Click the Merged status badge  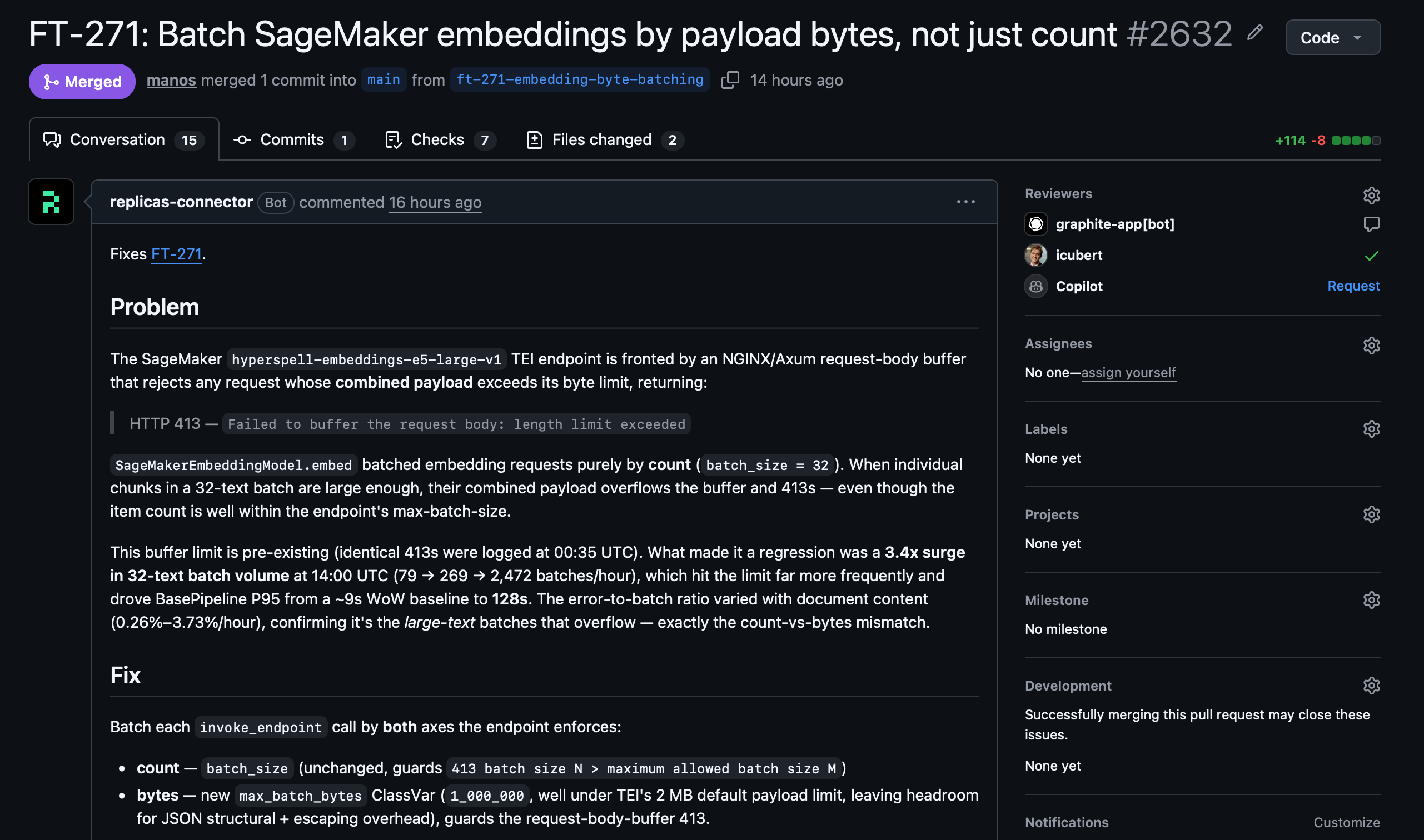82,82
